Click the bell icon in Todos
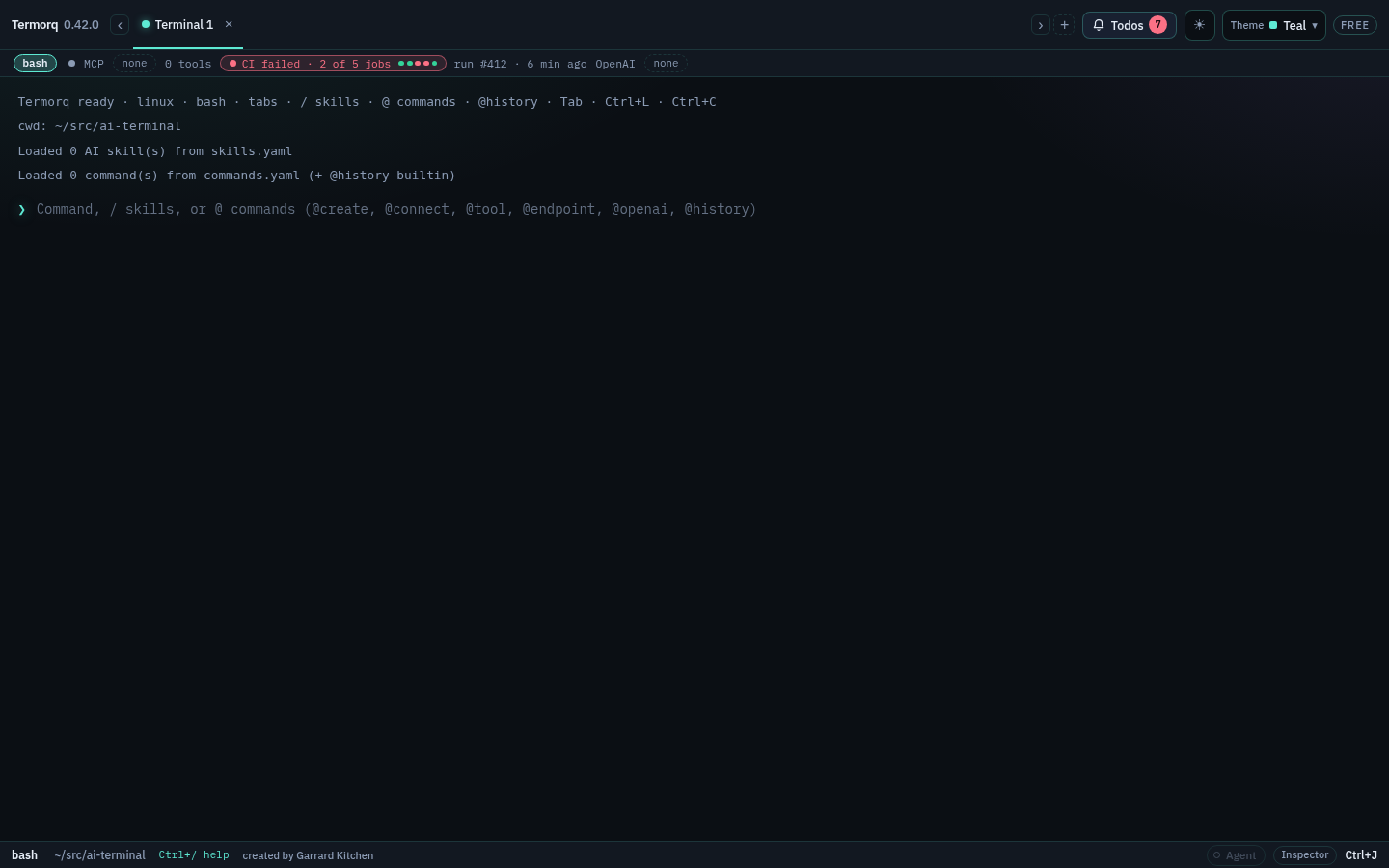1389x868 pixels. (x=1098, y=25)
